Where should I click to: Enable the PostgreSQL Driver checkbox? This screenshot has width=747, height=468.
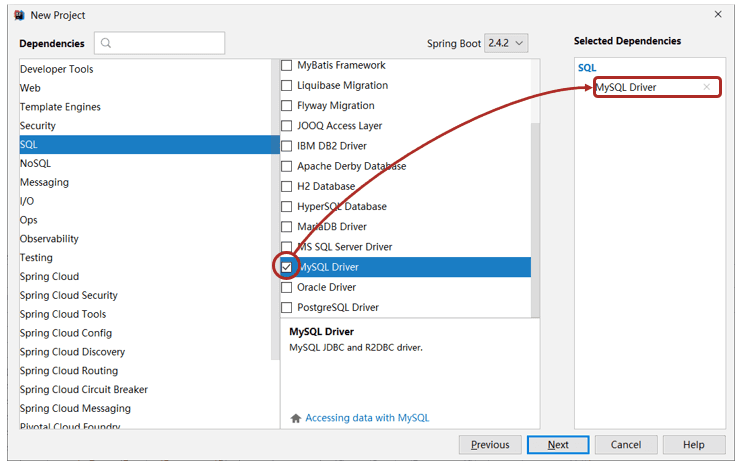287,307
